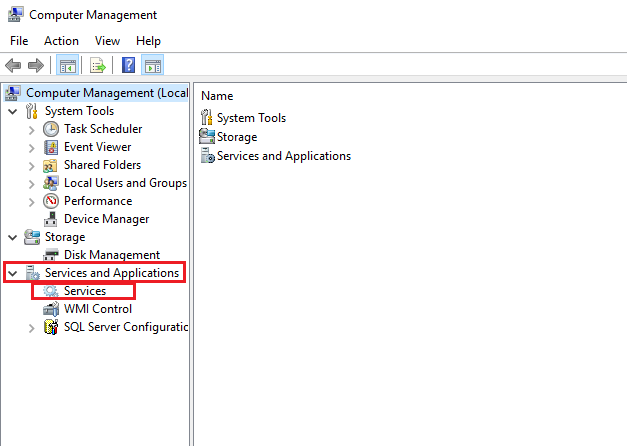Click the Export List toolbar icon

pyautogui.click(x=98, y=65)
